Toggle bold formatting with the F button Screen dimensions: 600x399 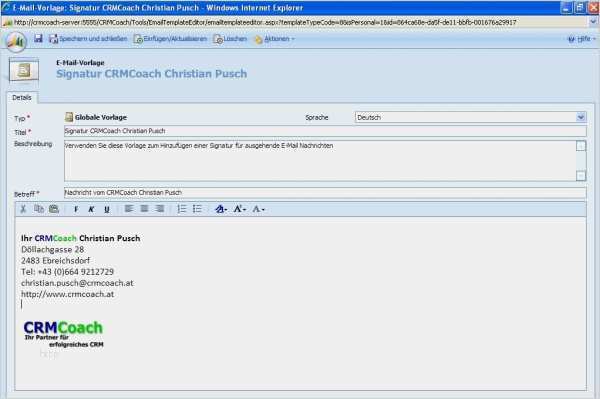[x=76, y=209]
